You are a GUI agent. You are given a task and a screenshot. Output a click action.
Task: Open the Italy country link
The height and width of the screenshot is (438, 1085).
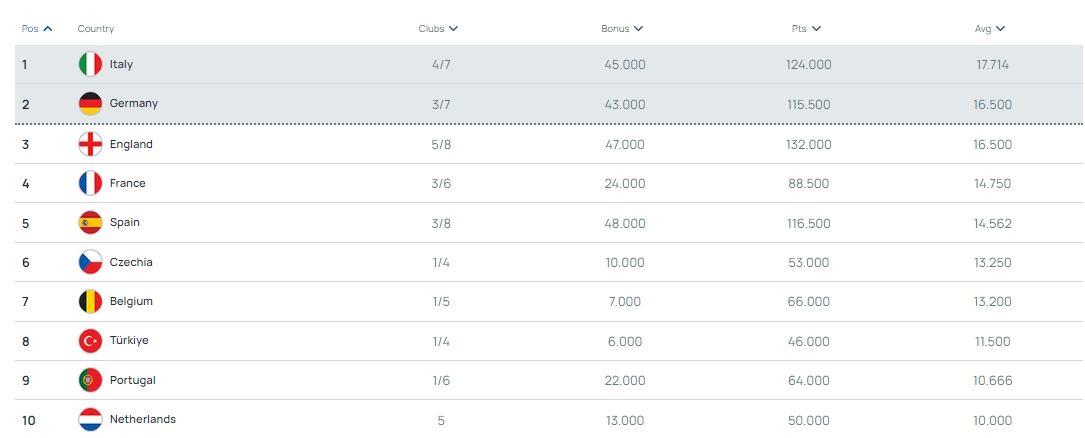[121, 64]
